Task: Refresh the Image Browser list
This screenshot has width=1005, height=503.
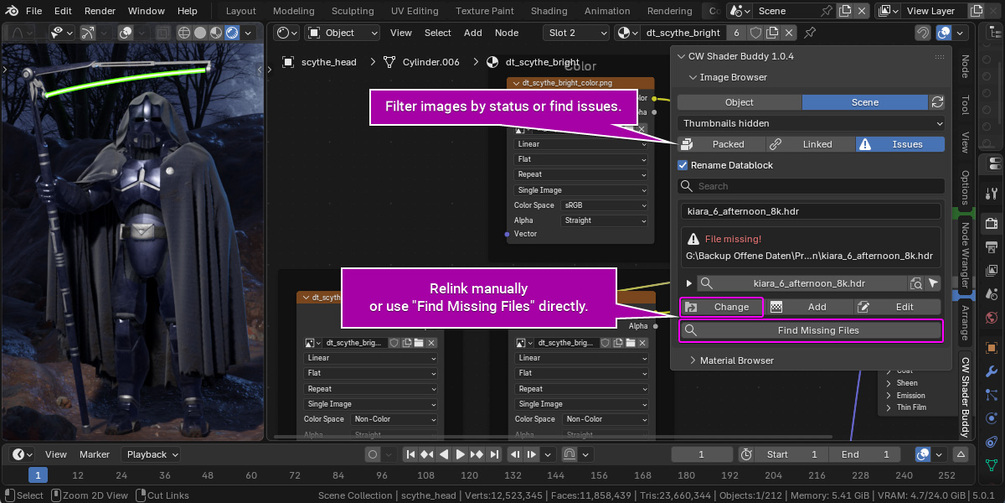Action: coord(937,103)
